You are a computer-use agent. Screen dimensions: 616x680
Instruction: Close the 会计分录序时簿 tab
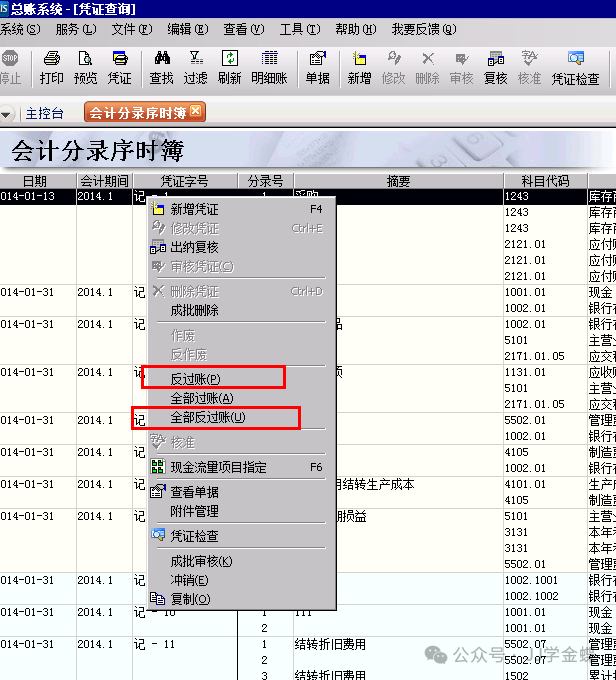(x=196, y=112)
